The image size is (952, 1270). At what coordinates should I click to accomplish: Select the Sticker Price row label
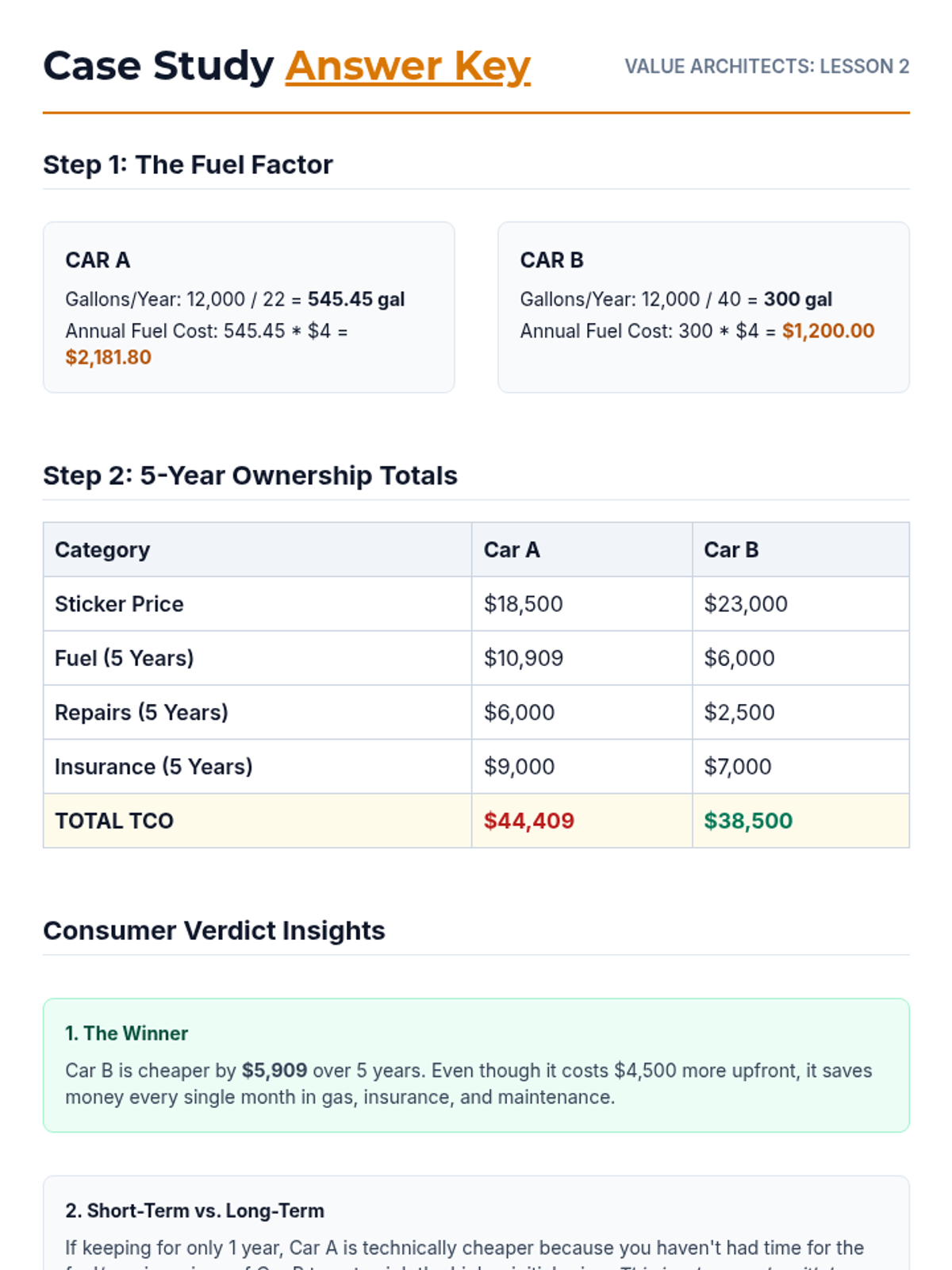click(x=119, y=604)
